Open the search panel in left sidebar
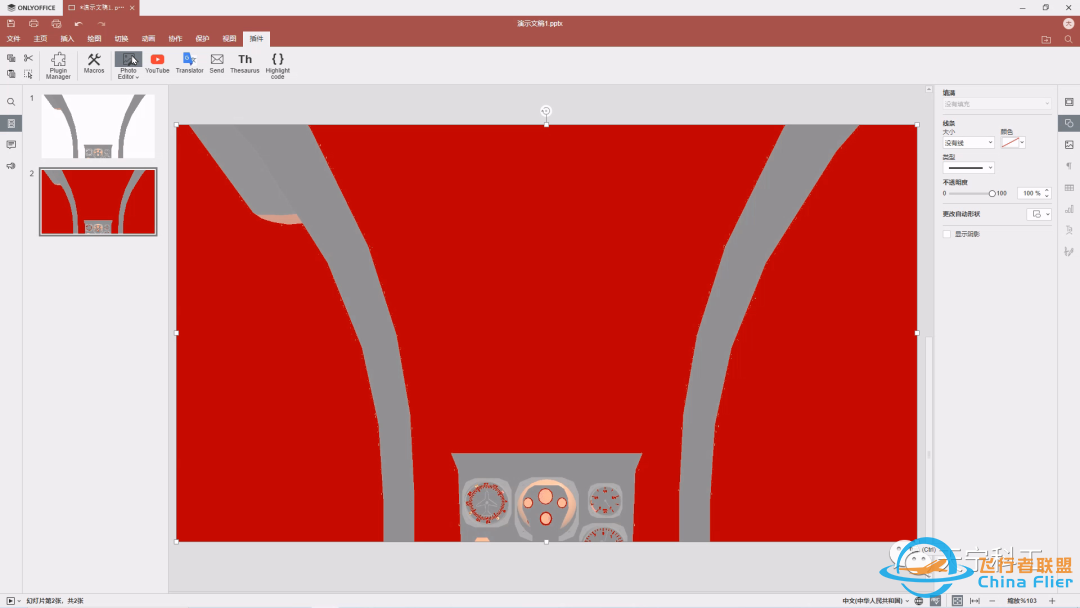 pyautogui.click(x=11, y=102)
